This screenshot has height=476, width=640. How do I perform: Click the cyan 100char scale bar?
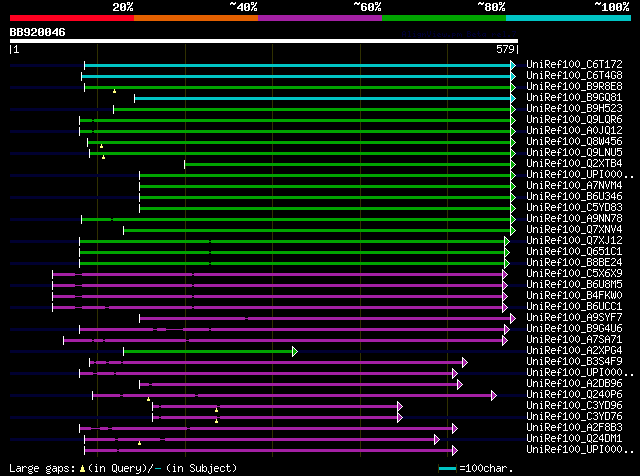pos(447,469)
